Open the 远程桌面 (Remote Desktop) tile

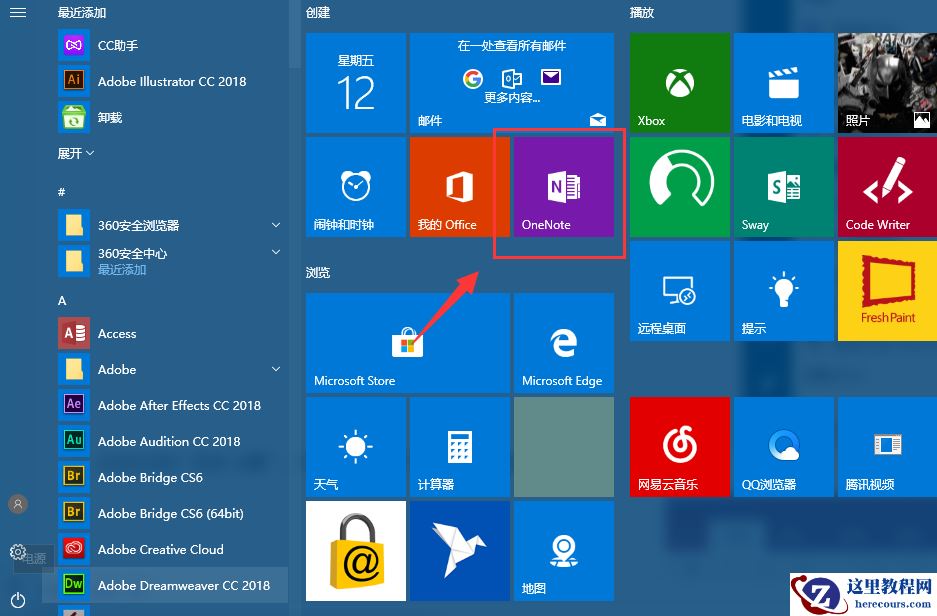679,291
